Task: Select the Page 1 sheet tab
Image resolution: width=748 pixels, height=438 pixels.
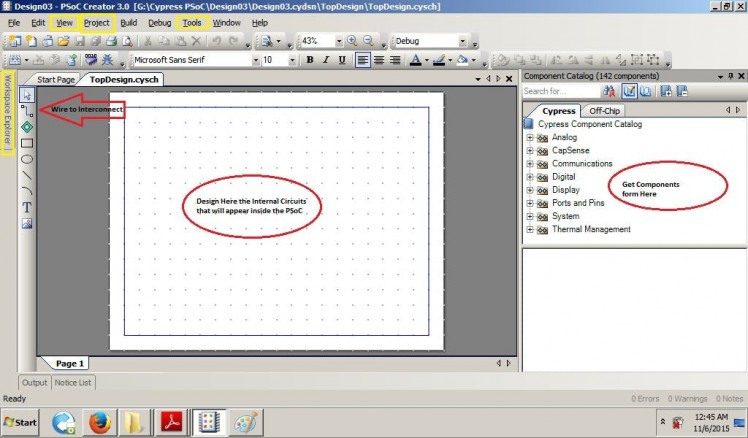Action: [x=70, y=364]
